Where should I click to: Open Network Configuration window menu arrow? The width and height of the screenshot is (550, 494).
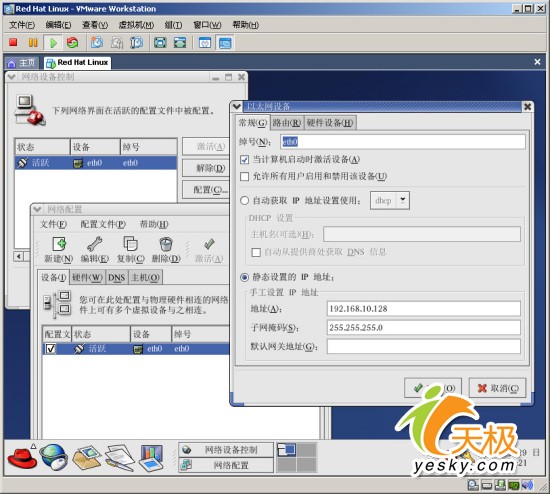point(37,209)
